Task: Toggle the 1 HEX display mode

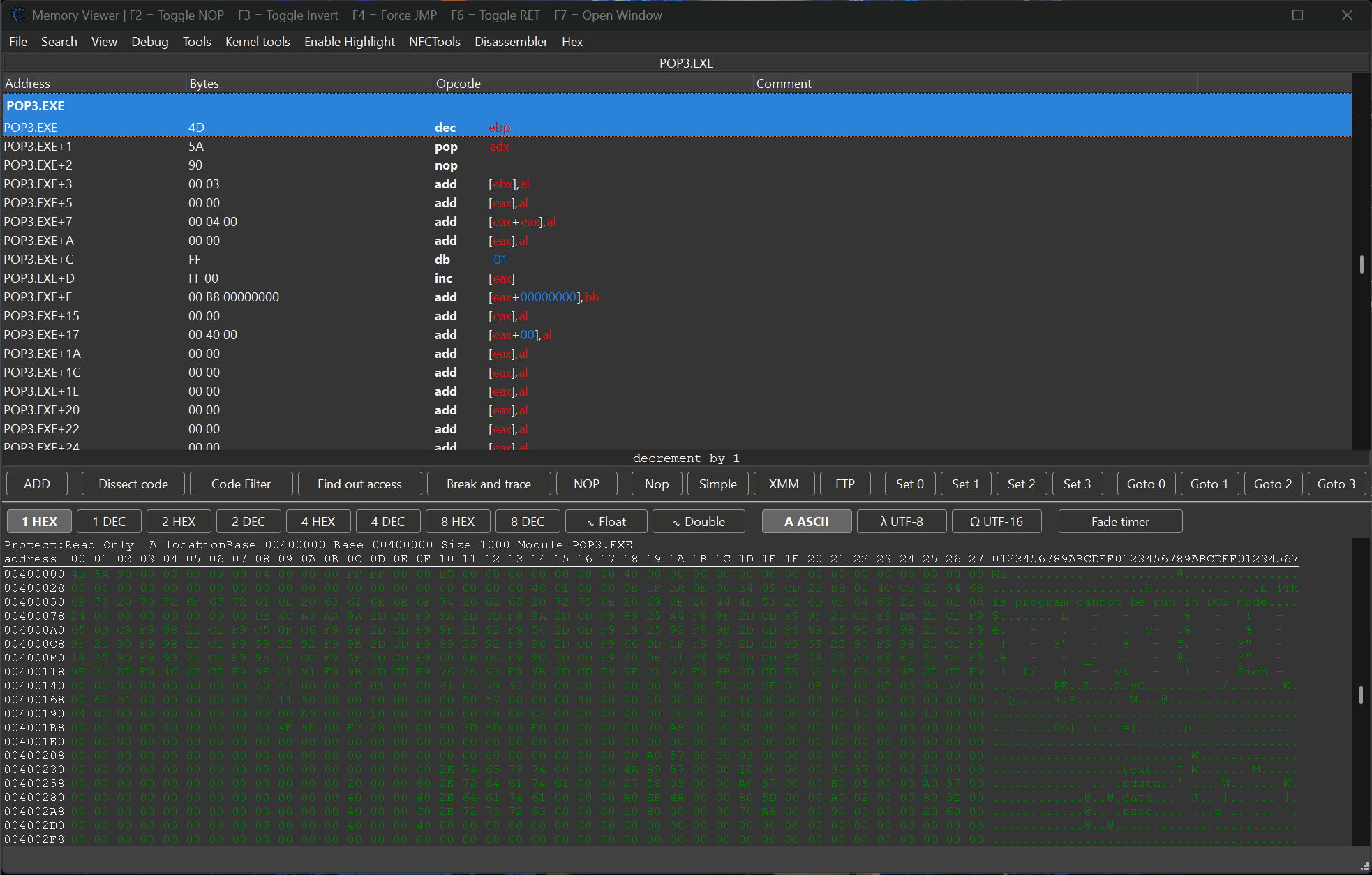Action: 39,522
